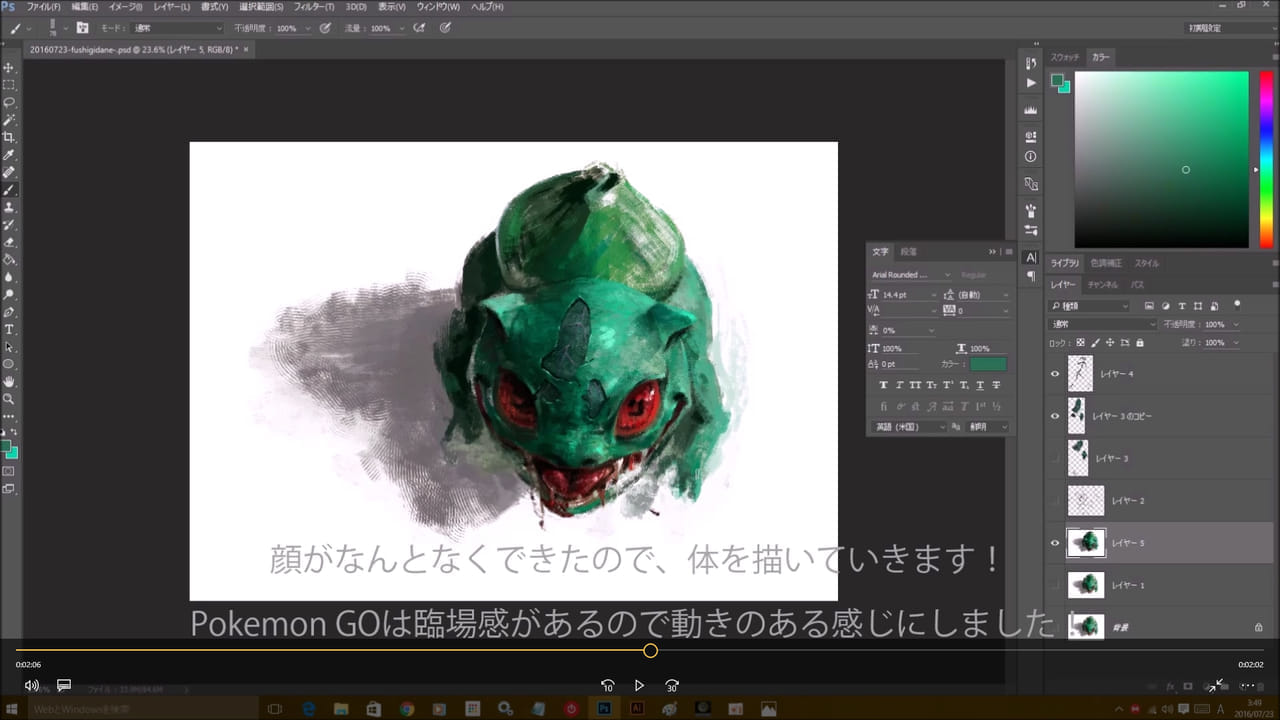Viewport: 1280px width, 720px height.
Task: Click lock transparent pixels icon
Action: (1080, 343)
